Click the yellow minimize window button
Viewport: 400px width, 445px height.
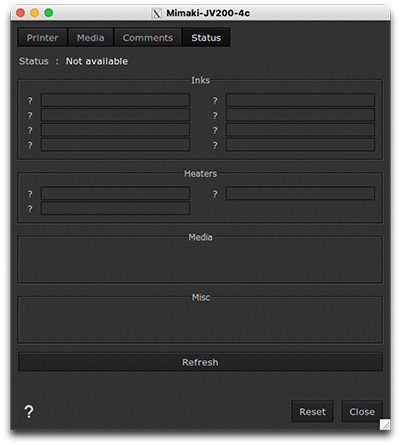tap(35, 13)
